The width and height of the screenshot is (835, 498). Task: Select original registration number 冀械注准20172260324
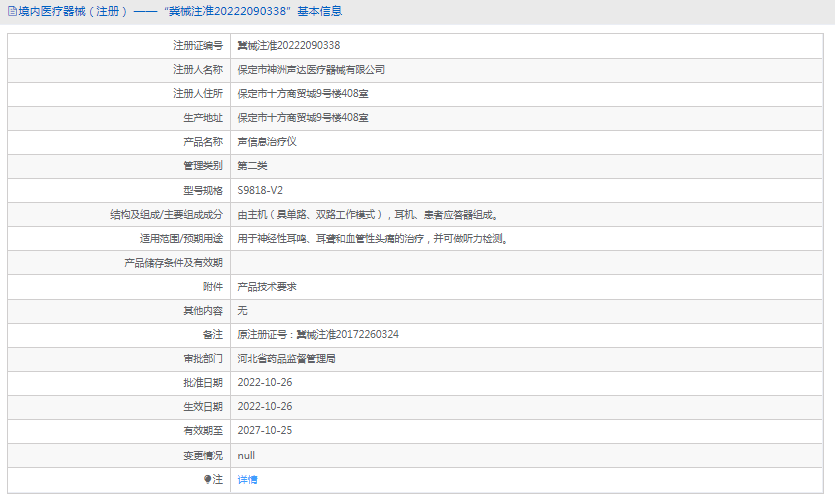click(347, 334)
